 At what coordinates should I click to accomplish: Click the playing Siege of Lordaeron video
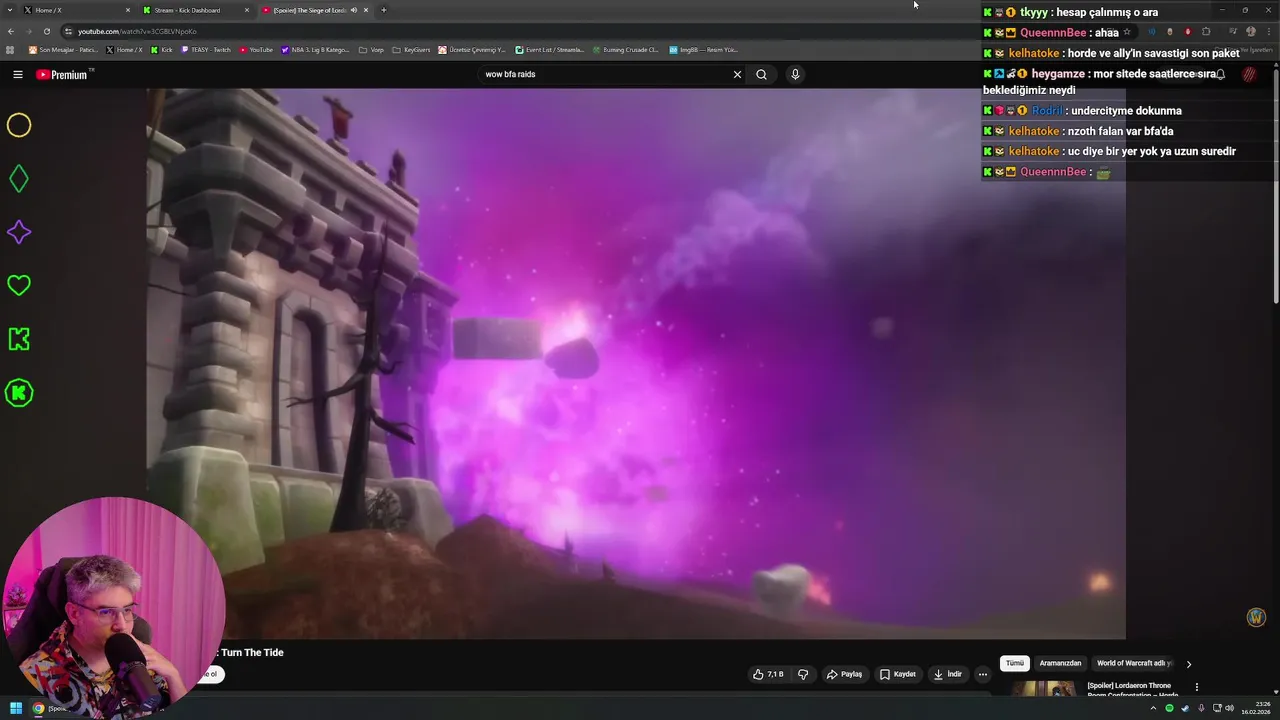(x=636, y=363)
